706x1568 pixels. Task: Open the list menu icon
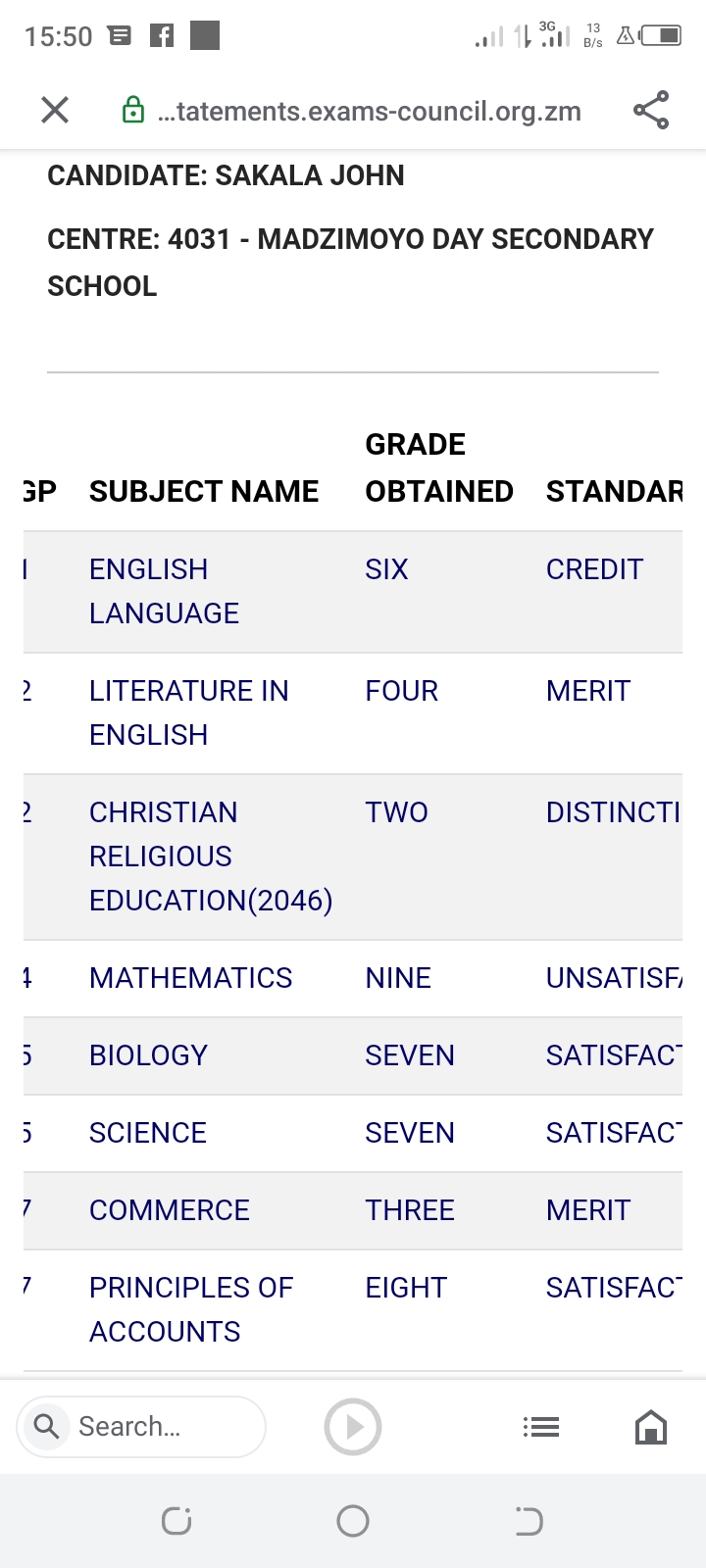point(541,1427)
